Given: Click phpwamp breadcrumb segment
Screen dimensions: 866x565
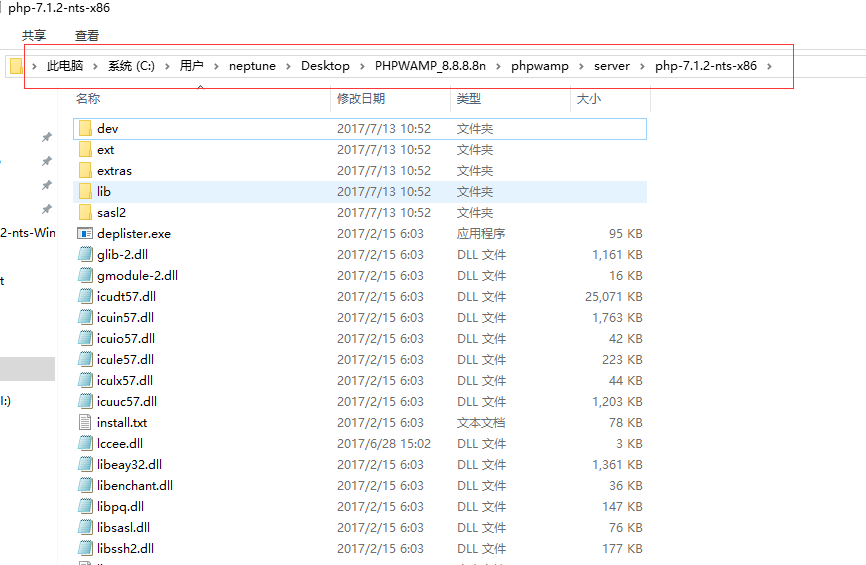Looking at the screenshot, I should [540, 66].
